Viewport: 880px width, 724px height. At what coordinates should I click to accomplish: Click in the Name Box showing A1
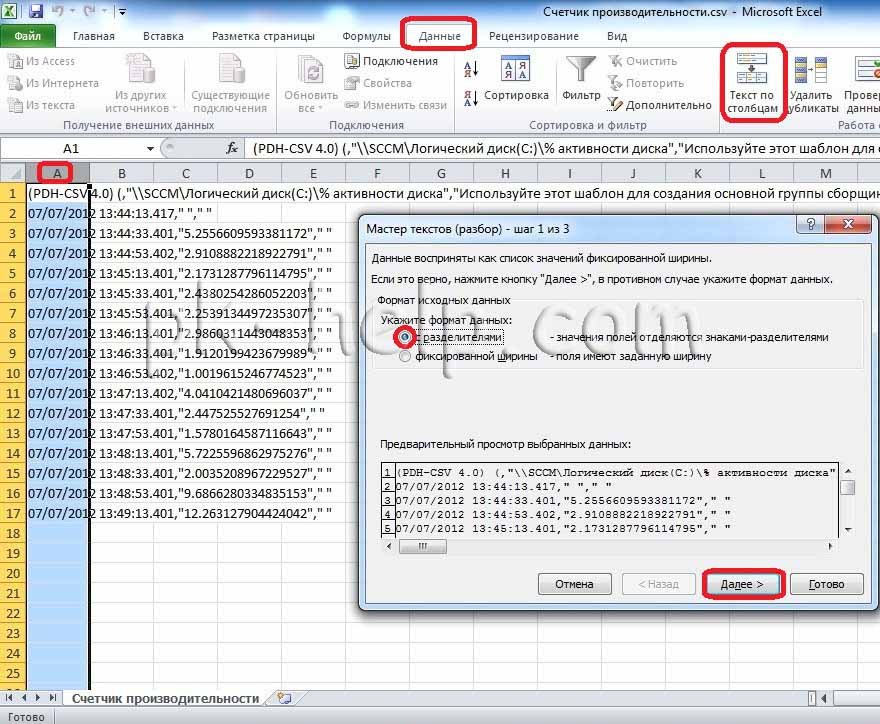[x=71, y=149]
